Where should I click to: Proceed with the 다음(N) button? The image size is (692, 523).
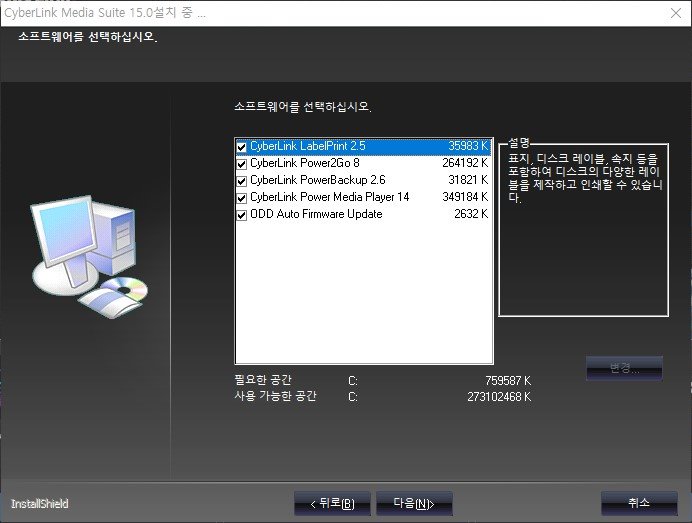(x=414, y=503)
